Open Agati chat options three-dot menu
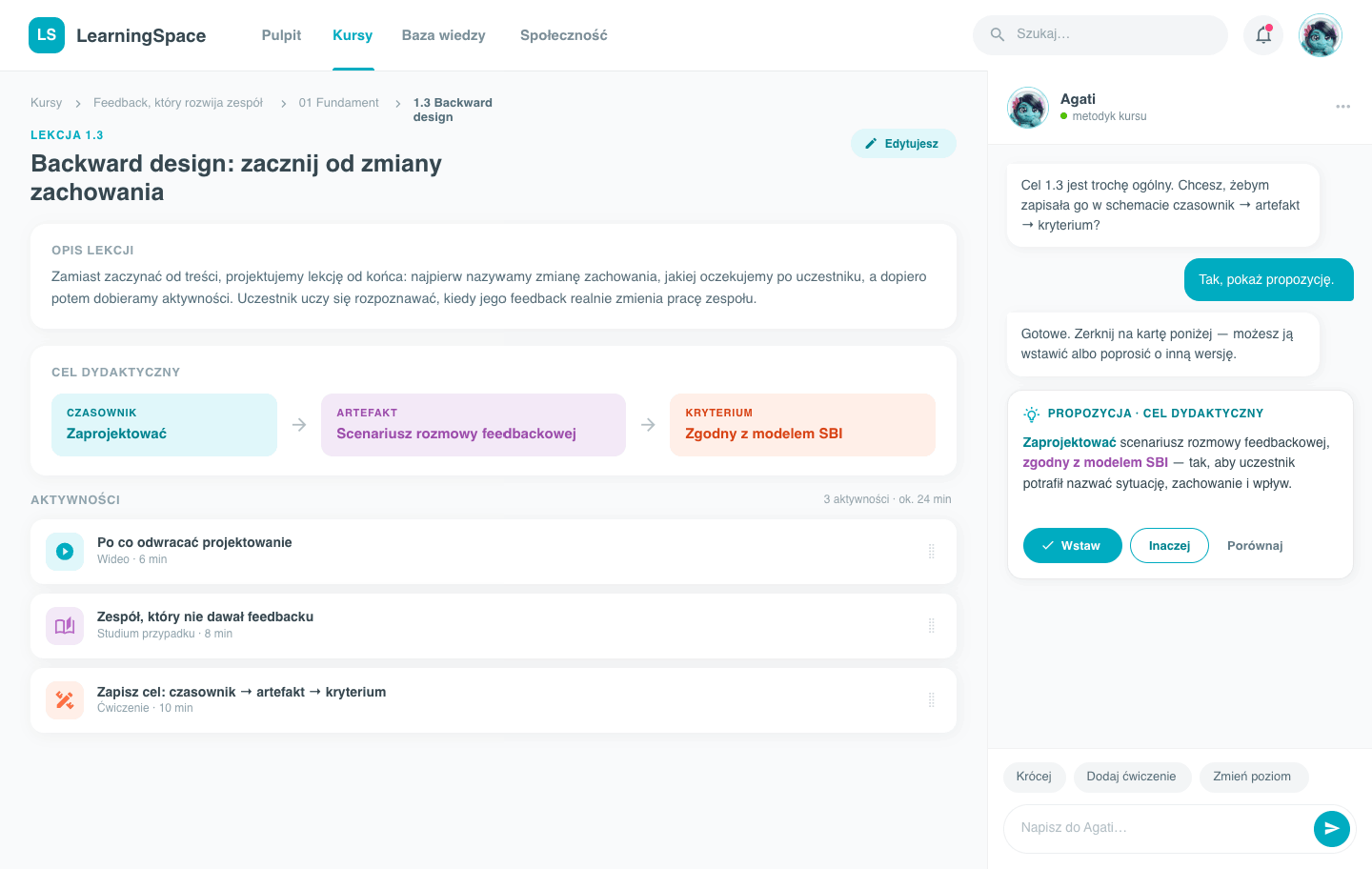The height and width of the screenshot is (869, 1372). point(1342,107)
